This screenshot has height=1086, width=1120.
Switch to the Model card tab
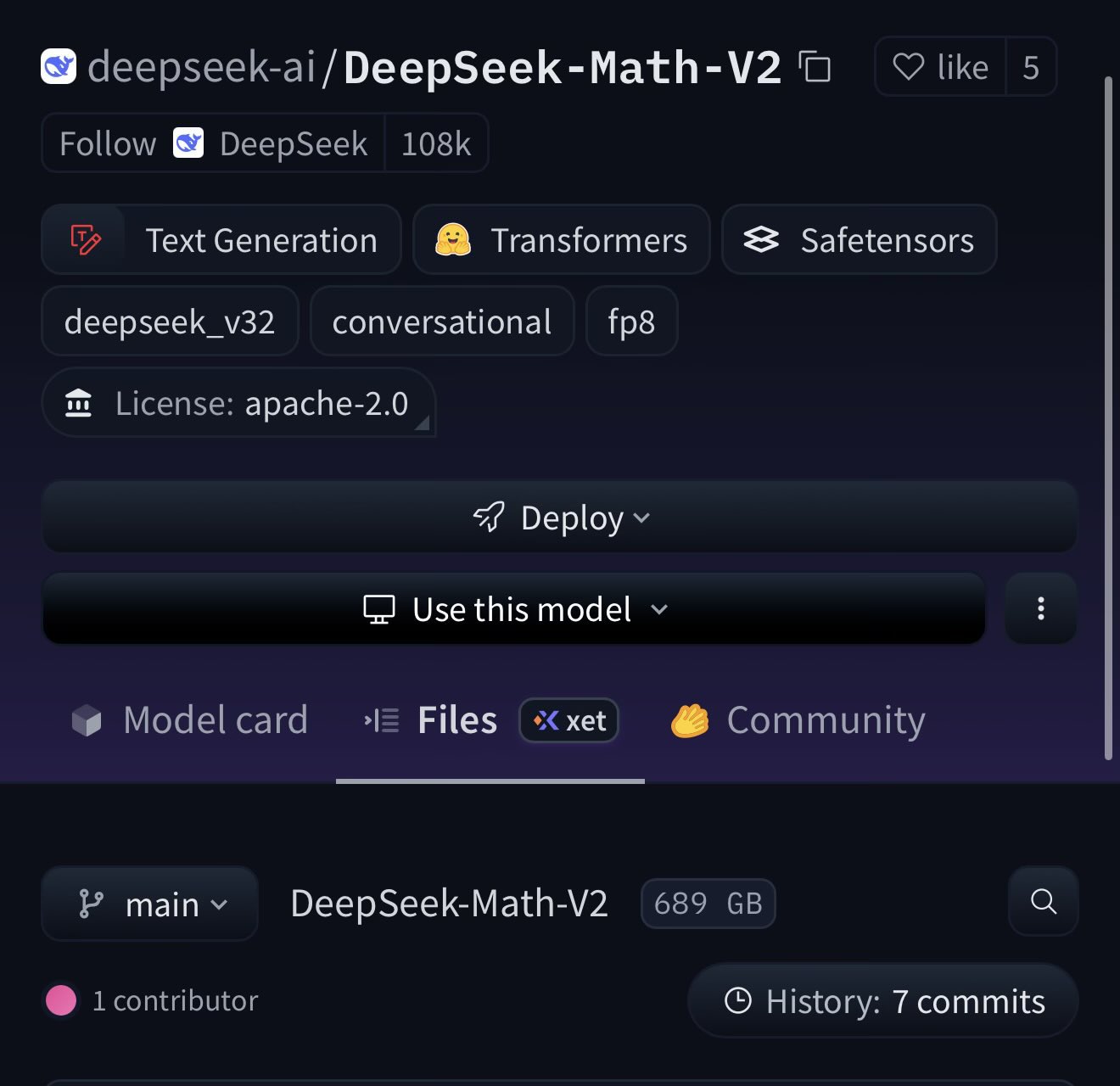(x=189, y=720)
